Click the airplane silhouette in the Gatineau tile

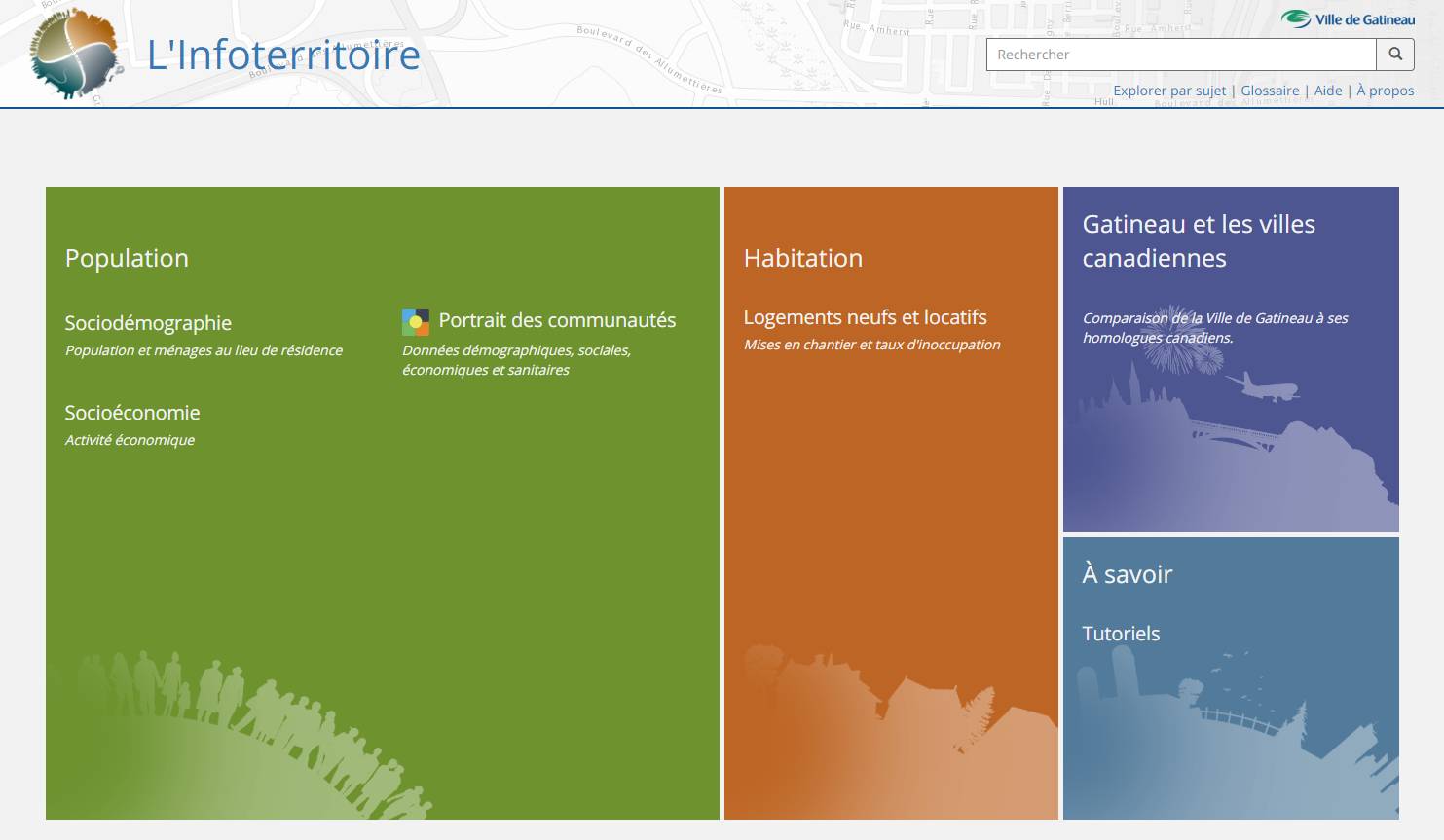click(1263, 386)
